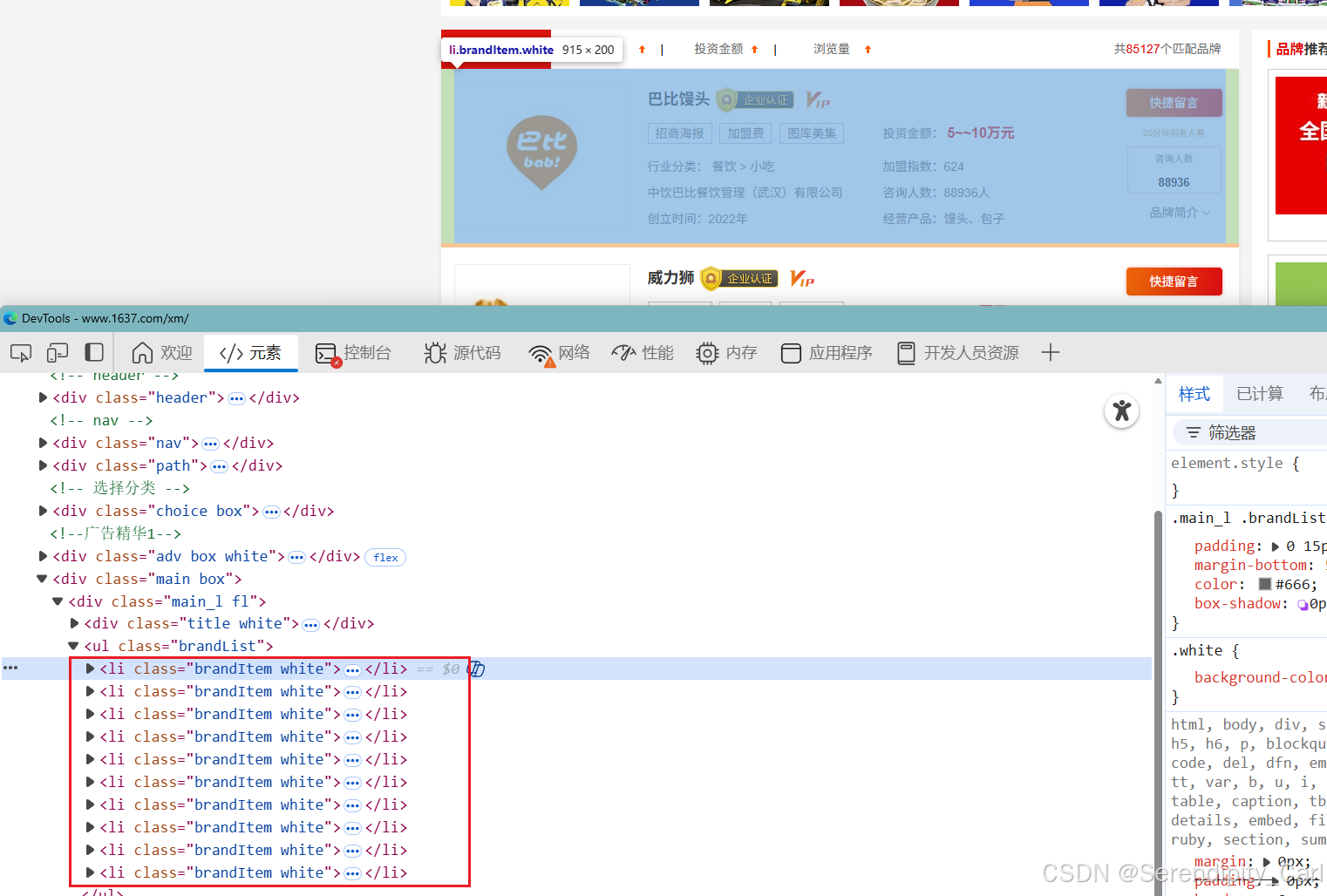The height and width of the screenshot is (896, 1327).
Task: Expand the div class="path" node
Action: click(x=43, y=465)
